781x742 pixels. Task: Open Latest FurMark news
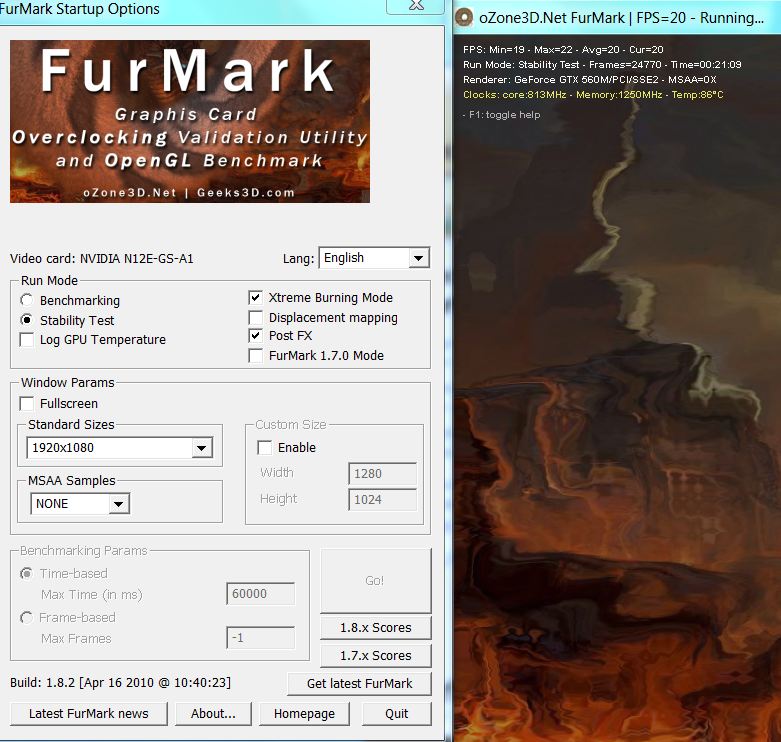[89, 714]
